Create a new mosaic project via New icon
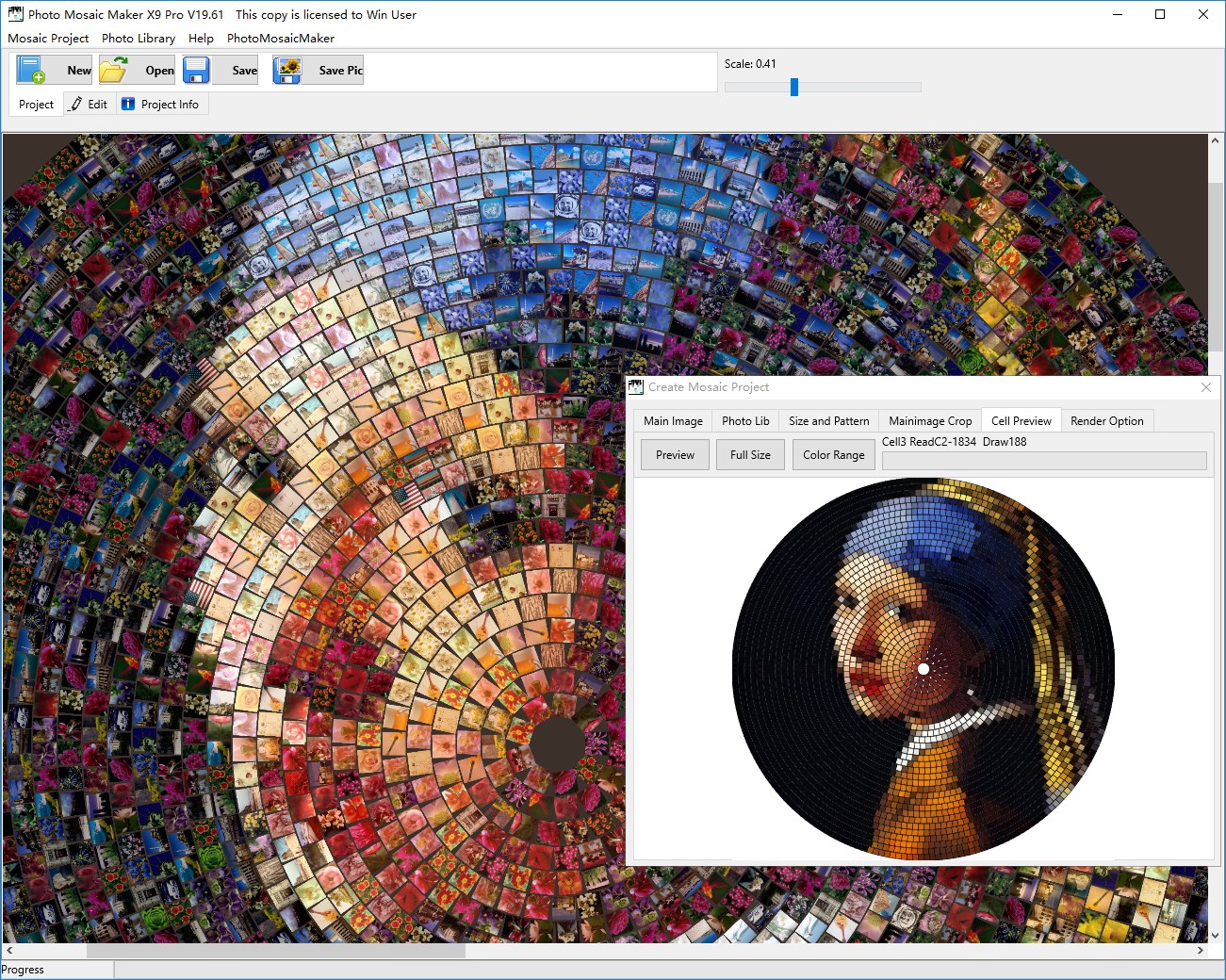This screenshot has width=1226, height=980. click(28, 69)
